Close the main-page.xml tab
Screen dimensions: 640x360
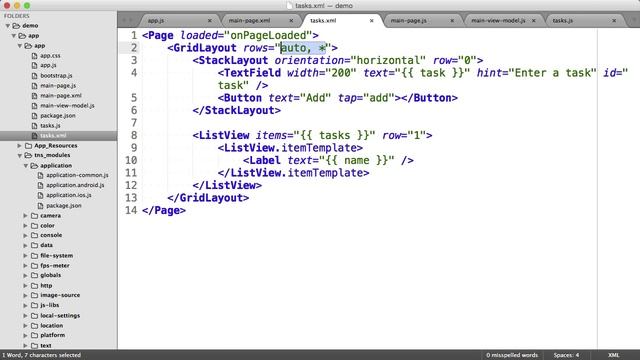pos(291,20)
